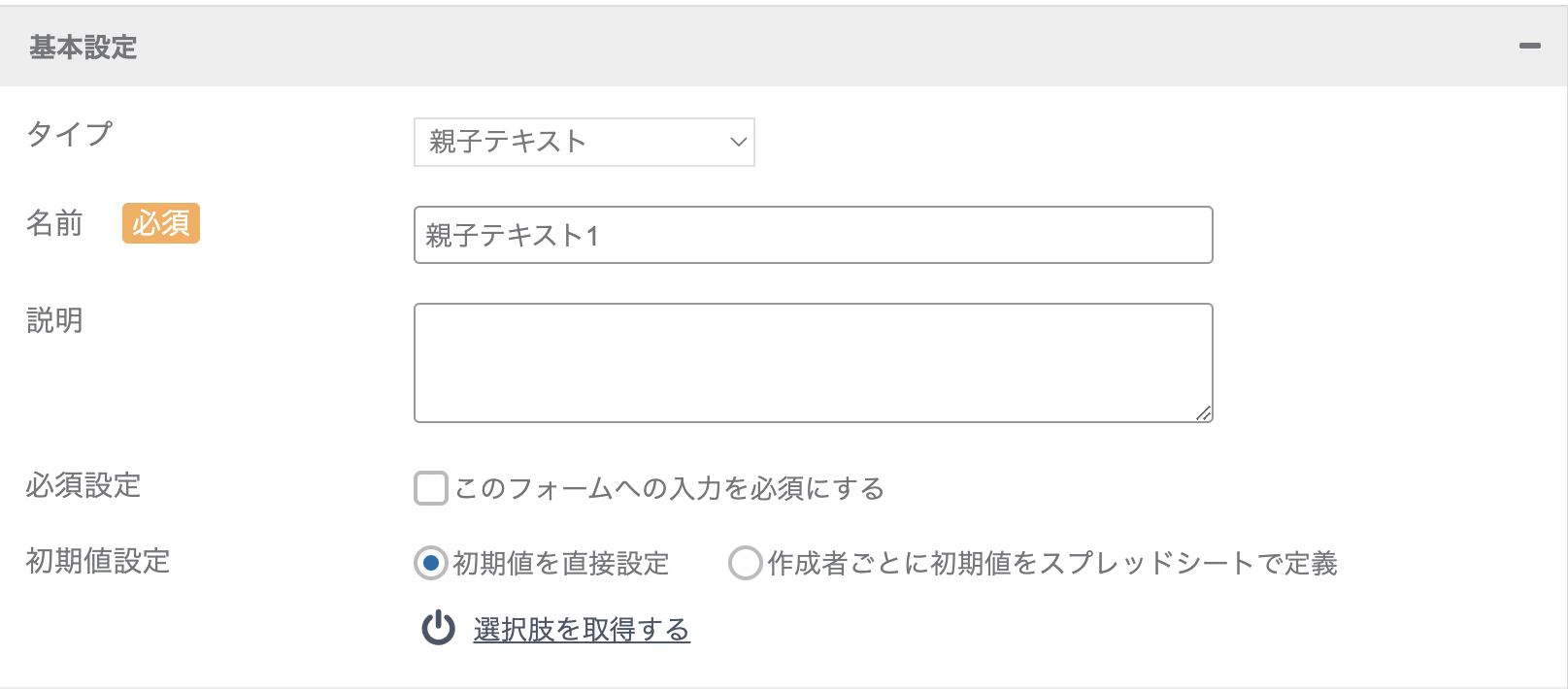Click the 基本設定 section header
Image resolution: width=1568 pixels, height=689 pixels.
(x=784, y=47)
